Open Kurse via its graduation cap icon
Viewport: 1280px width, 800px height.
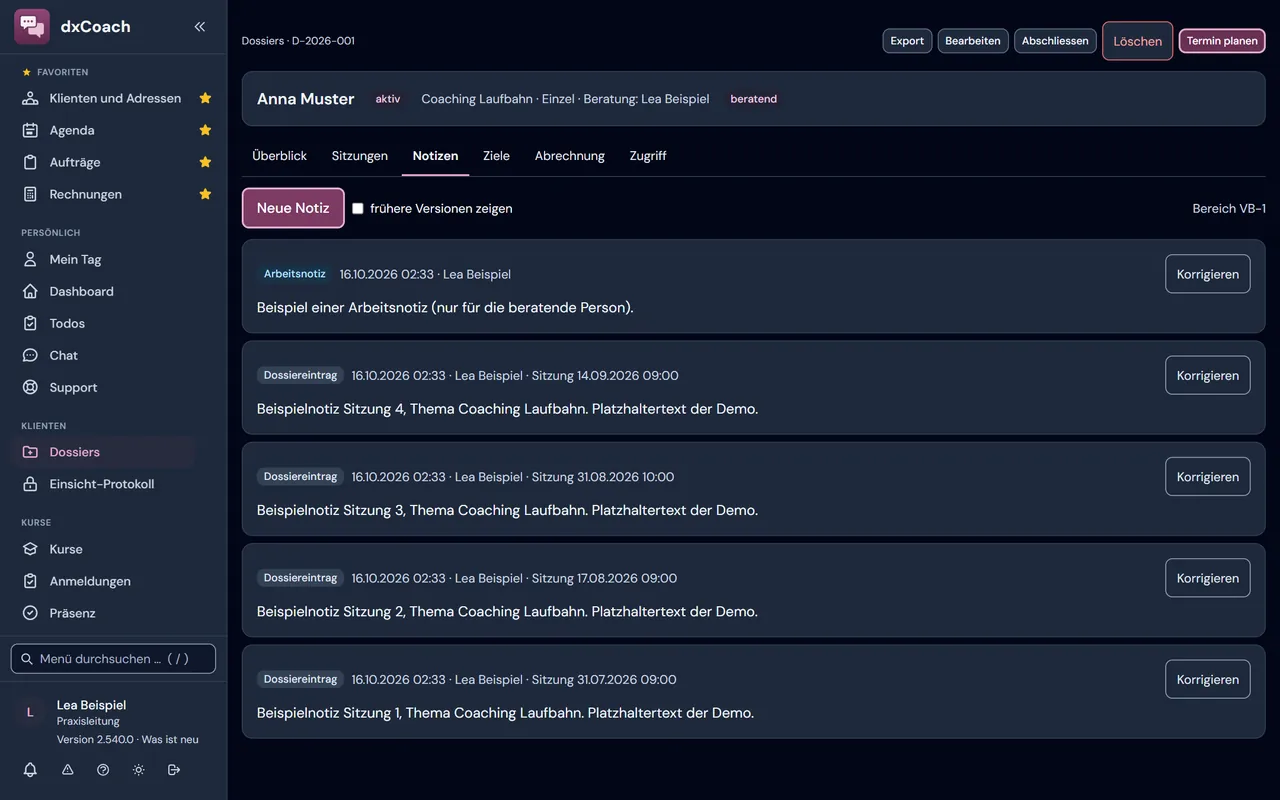click(30, 549)
